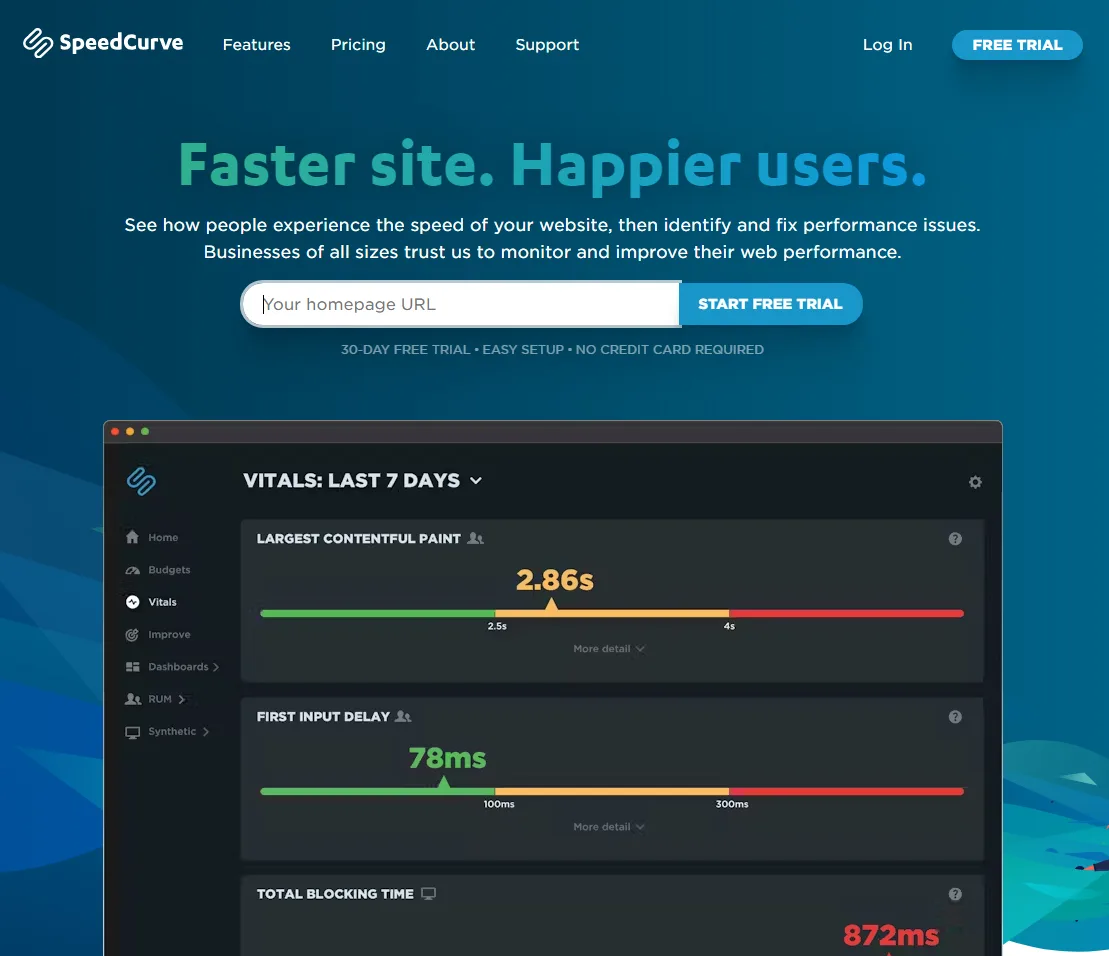The image size is (1109, 956).
Task: Click the Dashboards grid icon
Action: [x=132, y=667]
